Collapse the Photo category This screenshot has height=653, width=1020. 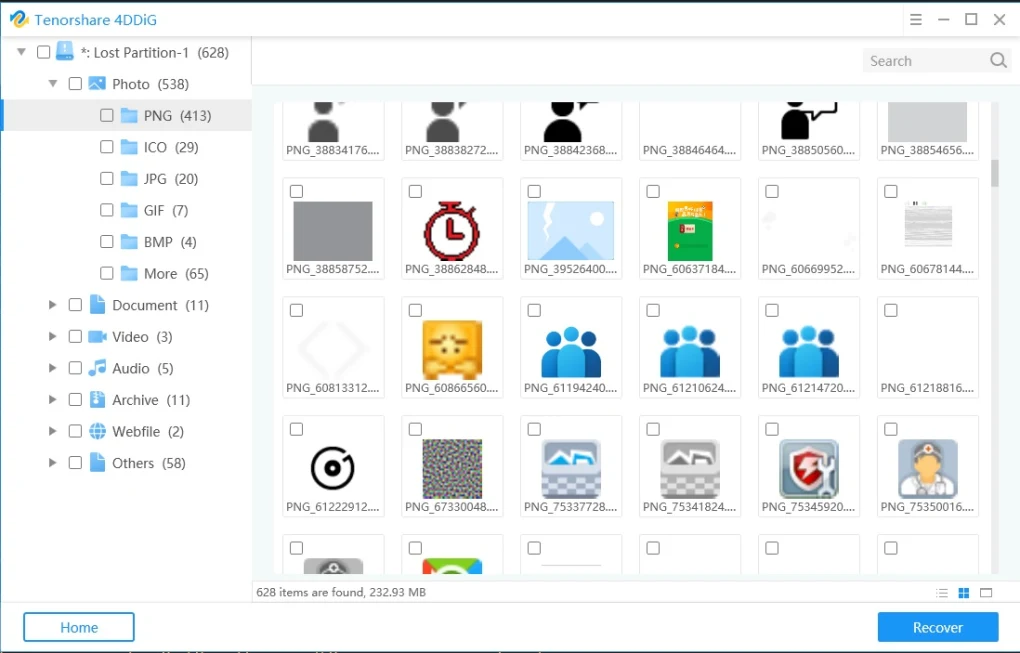[x=52, y=84]
